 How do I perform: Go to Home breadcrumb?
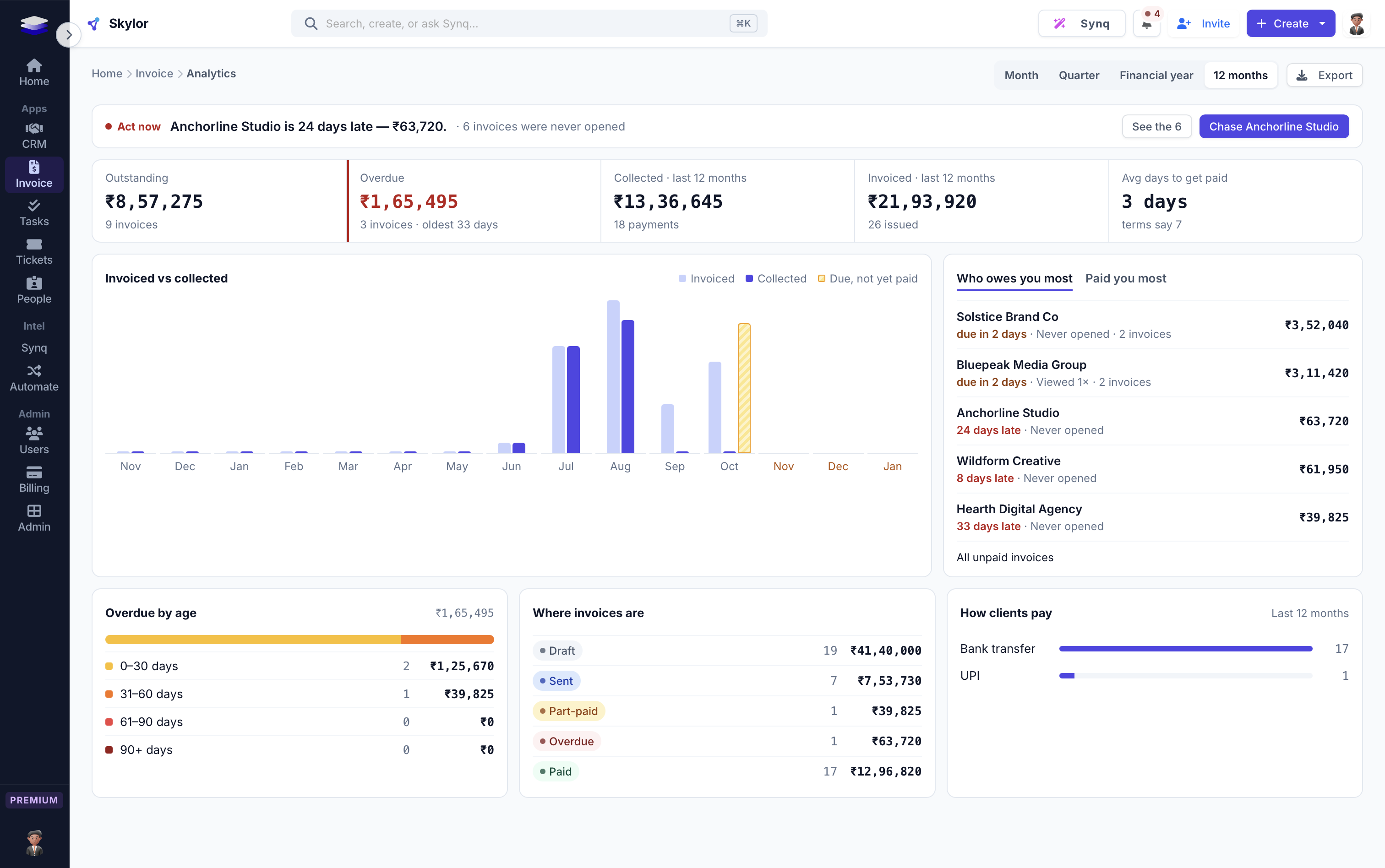click(x=107, y=74)
